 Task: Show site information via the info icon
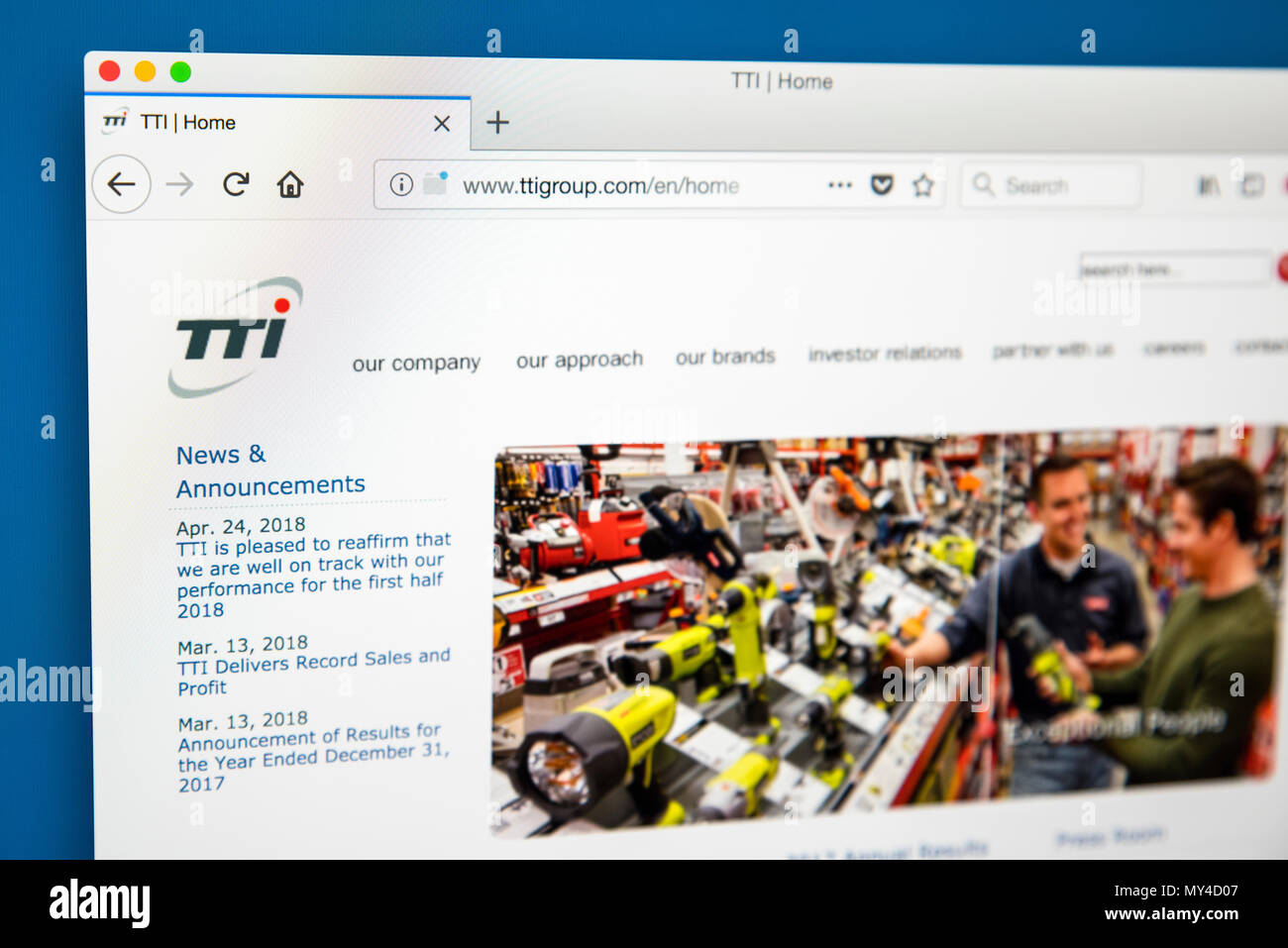coord(401,184)
